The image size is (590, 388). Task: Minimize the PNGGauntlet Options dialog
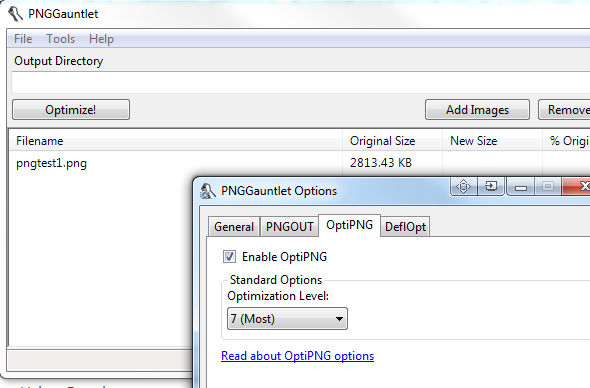tap(521, 186)
